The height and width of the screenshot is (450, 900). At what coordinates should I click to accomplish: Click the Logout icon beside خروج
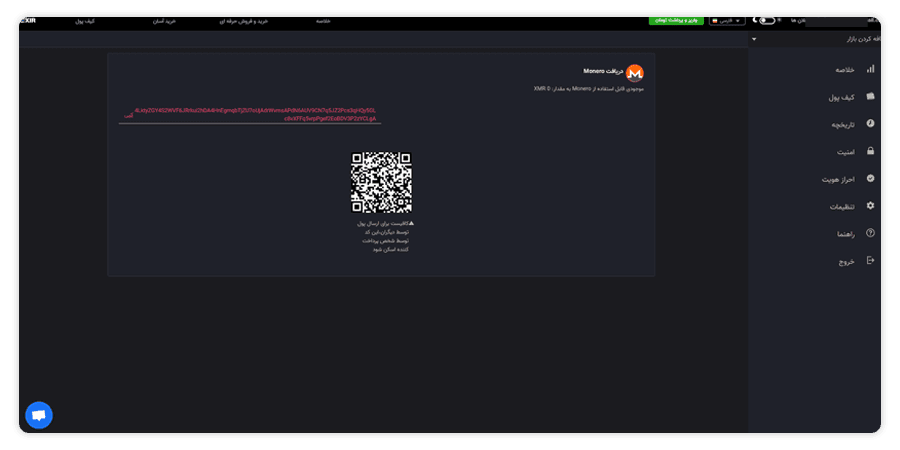pyautogui.click(x=870, y=261)
